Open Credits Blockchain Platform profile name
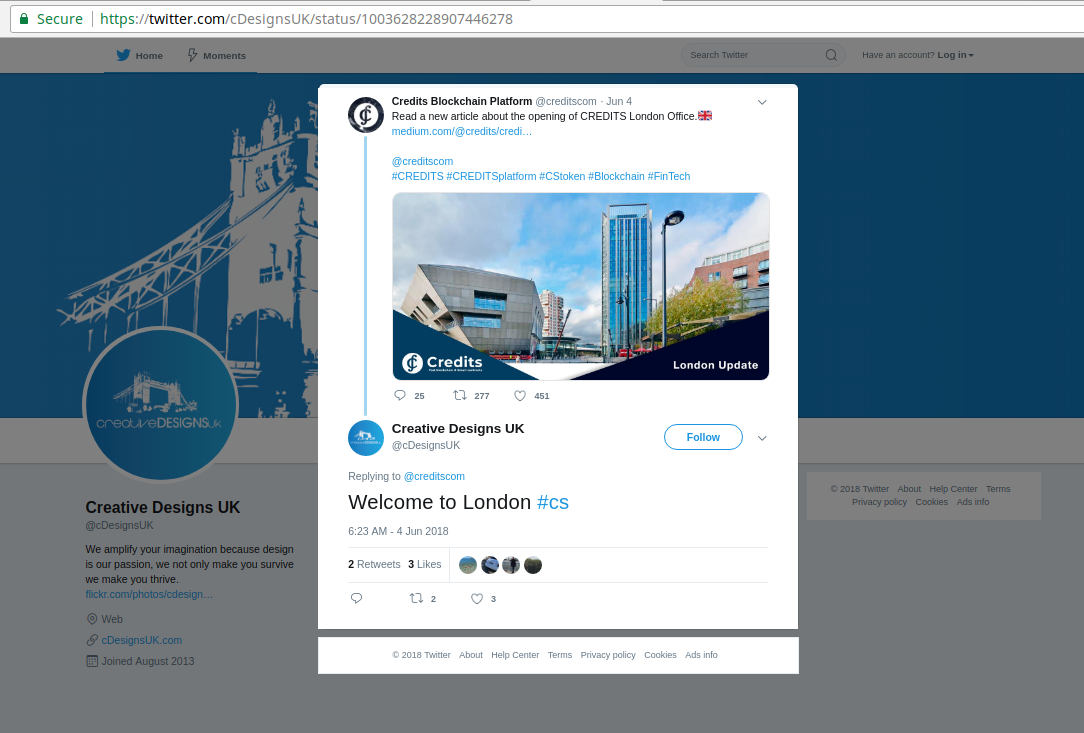 click(x=462, y=101)
